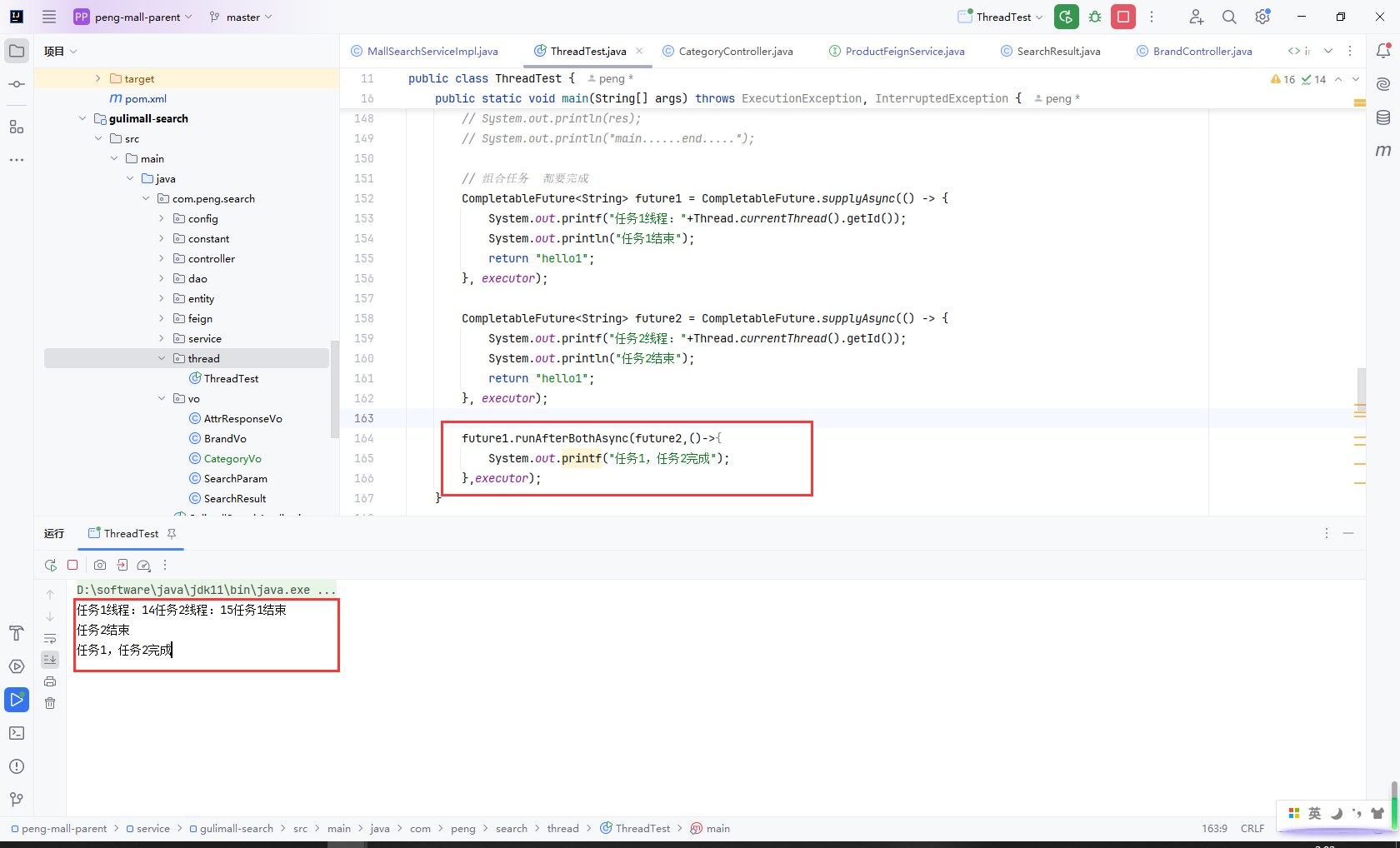This screenshot has height=848, width=1400.
Task: Open the Structure tool window
Action: (x=17, y=127)
